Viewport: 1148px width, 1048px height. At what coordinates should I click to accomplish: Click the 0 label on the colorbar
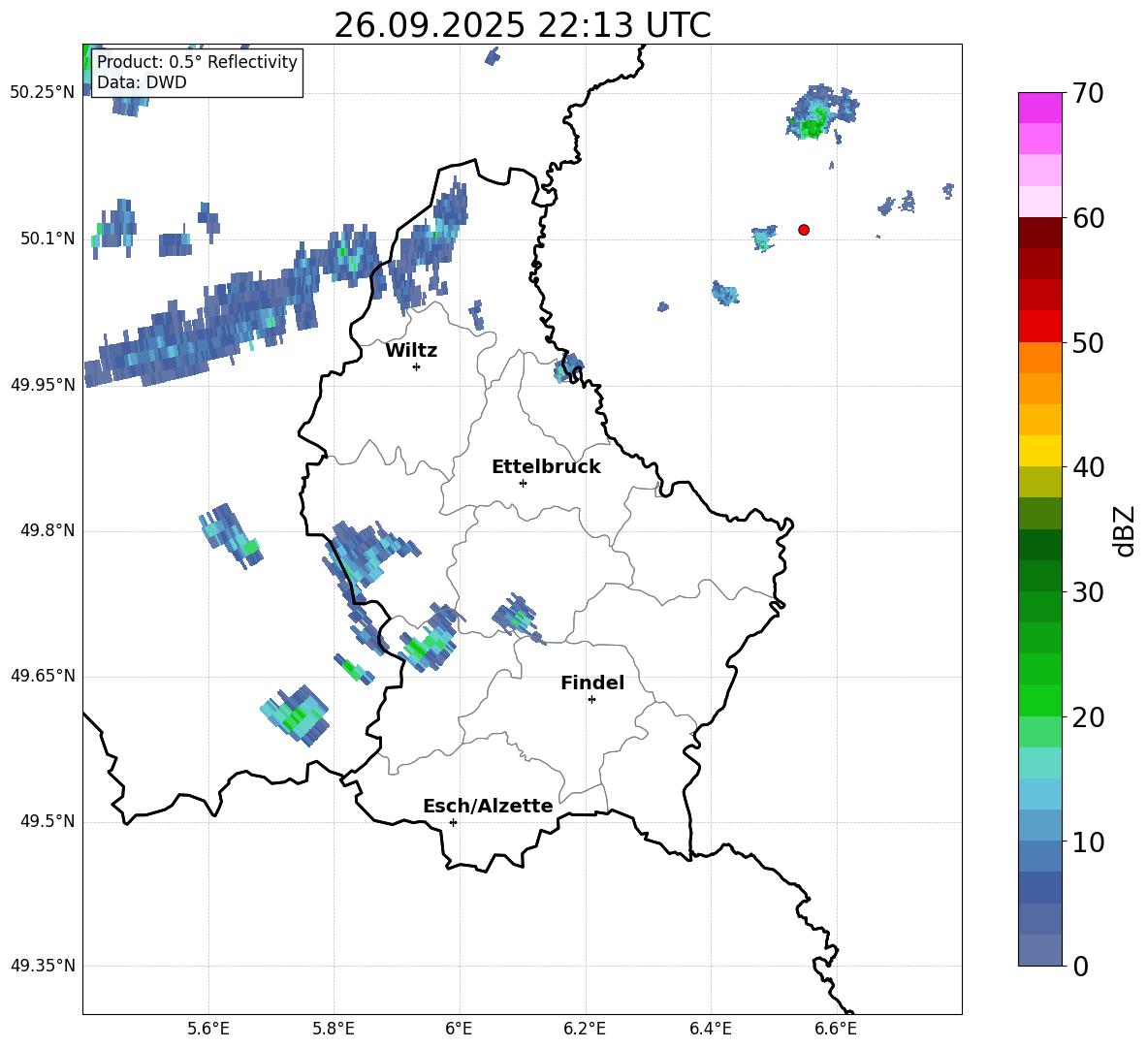[x=1080, y=966]
